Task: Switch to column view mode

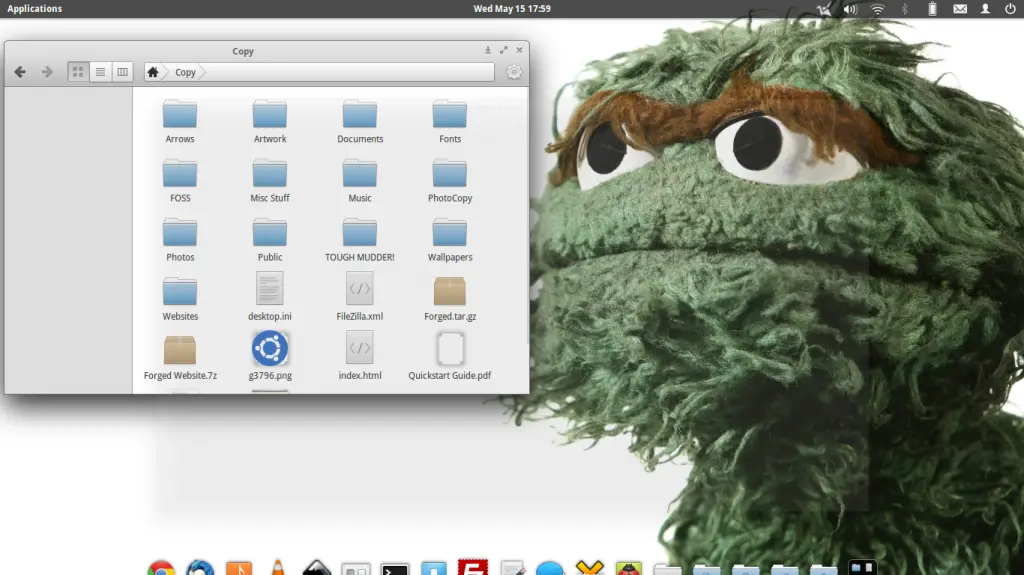Action: click(x=122, y=72)
